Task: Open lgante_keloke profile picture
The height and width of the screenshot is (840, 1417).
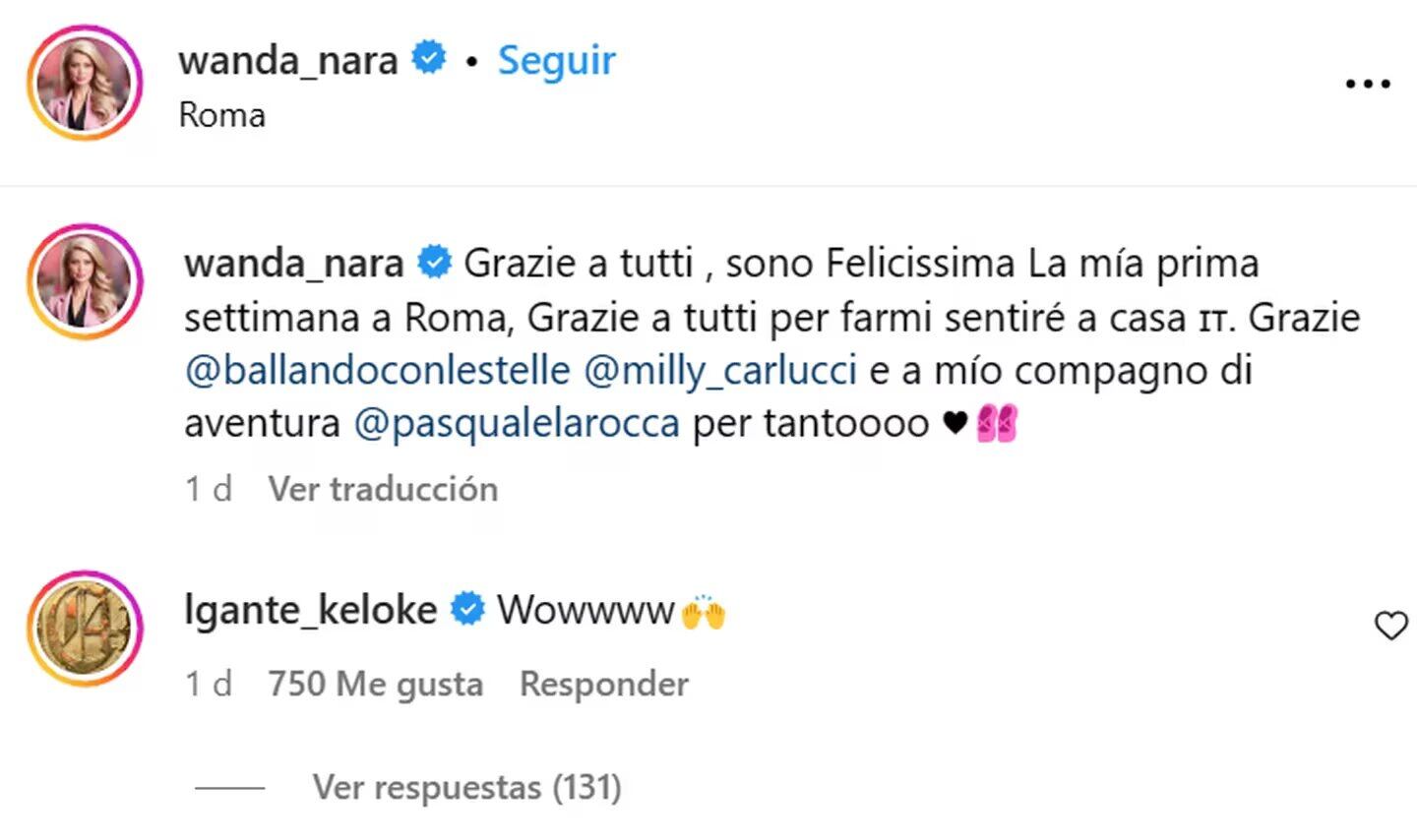Action: pyautogui.click(x=85, y=628)
